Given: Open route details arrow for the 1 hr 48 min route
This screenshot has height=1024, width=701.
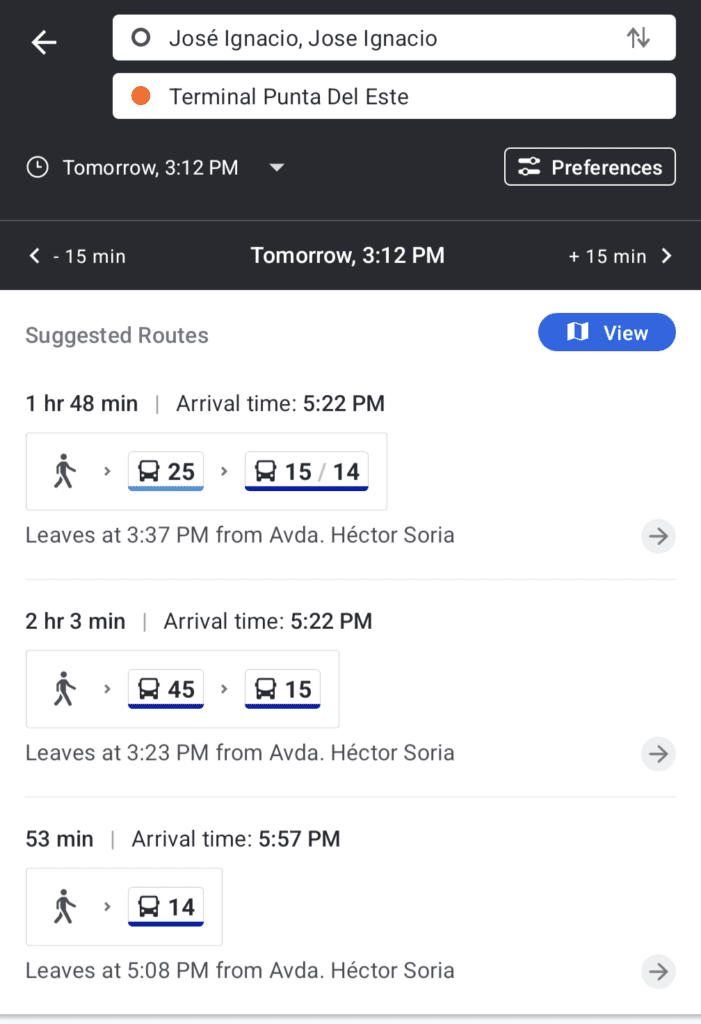Looking at the screenshot, I should [658, 536].
